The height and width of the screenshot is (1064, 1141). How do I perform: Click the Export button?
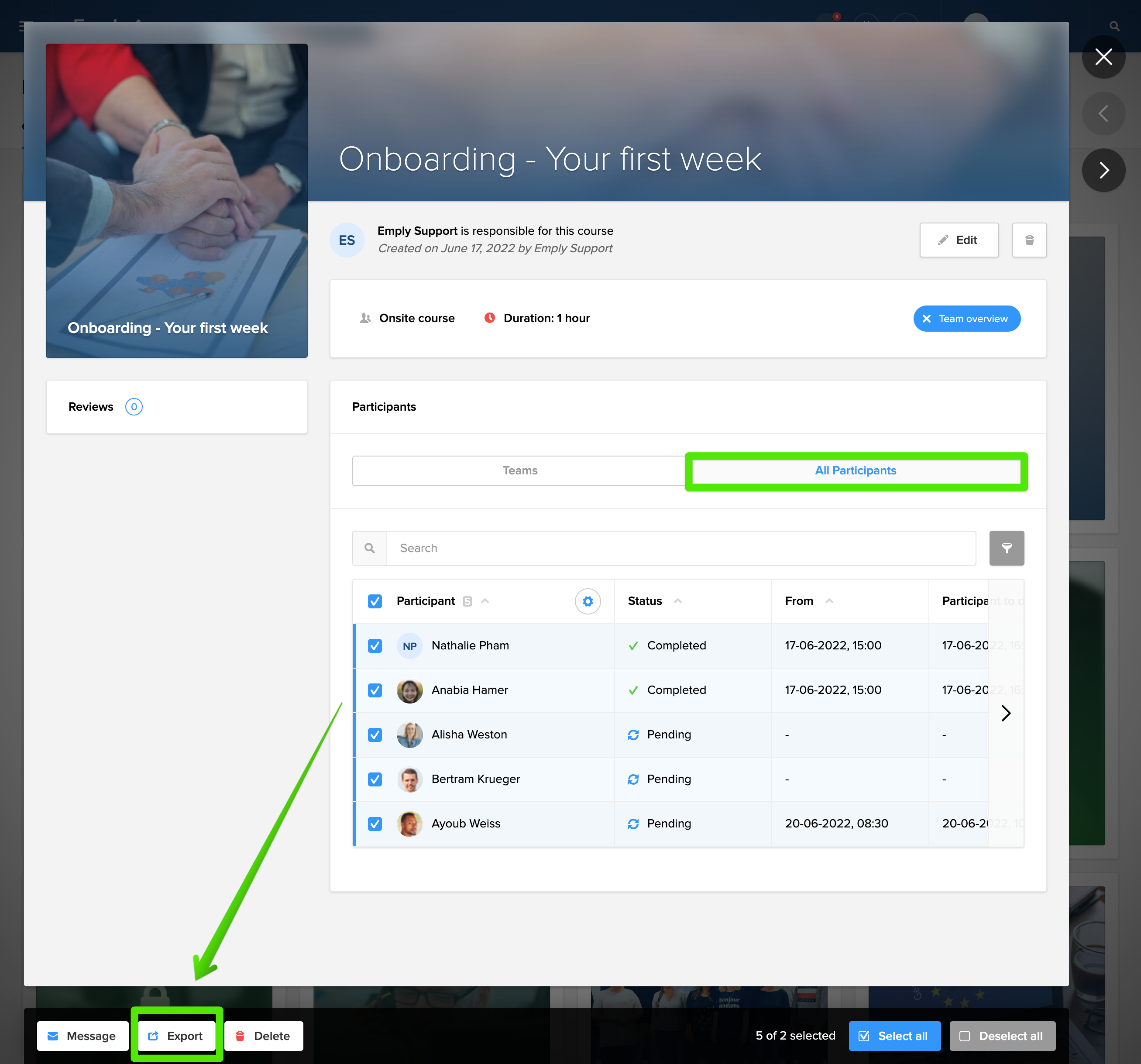coord(176,1036)
